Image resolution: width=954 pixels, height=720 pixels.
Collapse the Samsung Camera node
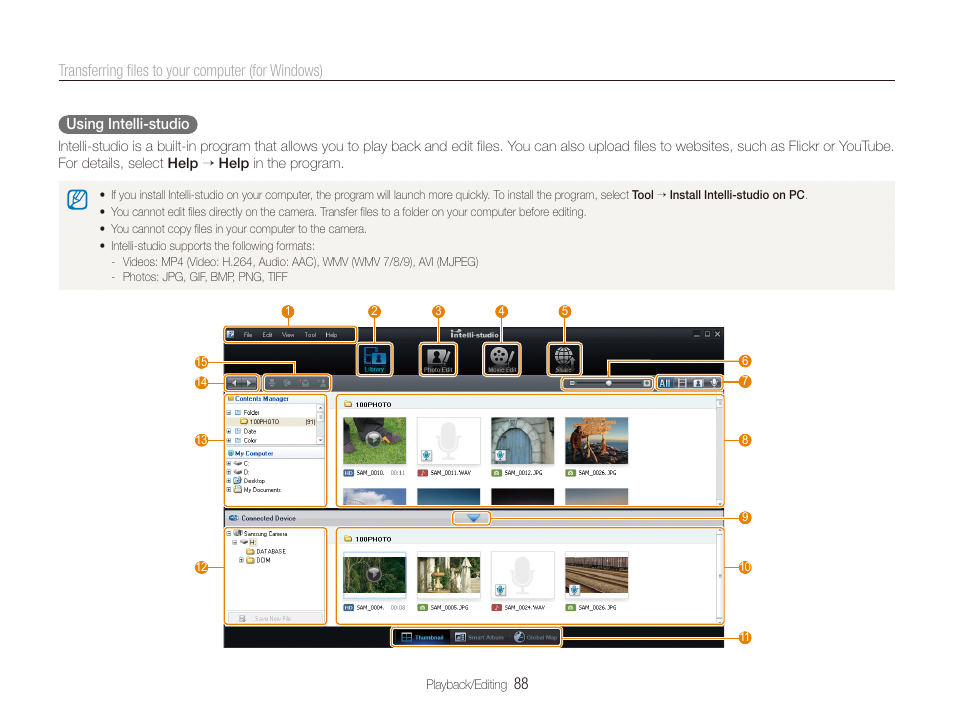point(229,534)
